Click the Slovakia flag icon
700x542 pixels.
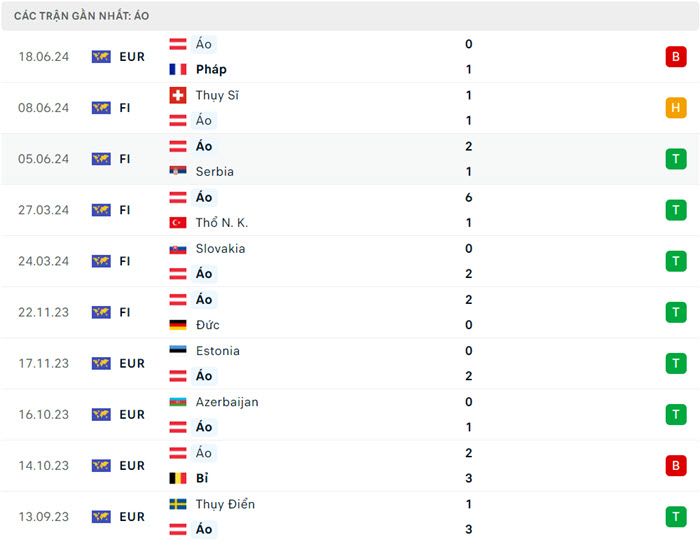coord(178,248)
